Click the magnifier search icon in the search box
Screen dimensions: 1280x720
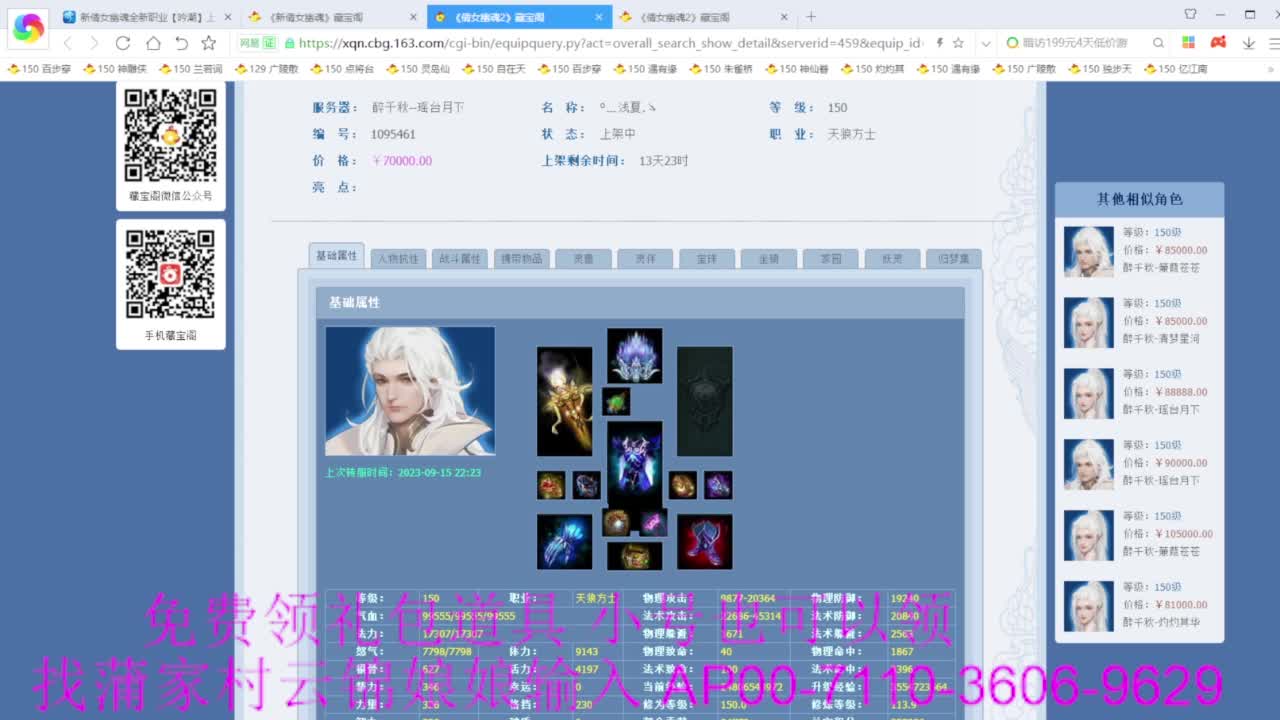tap(1158, 43)
